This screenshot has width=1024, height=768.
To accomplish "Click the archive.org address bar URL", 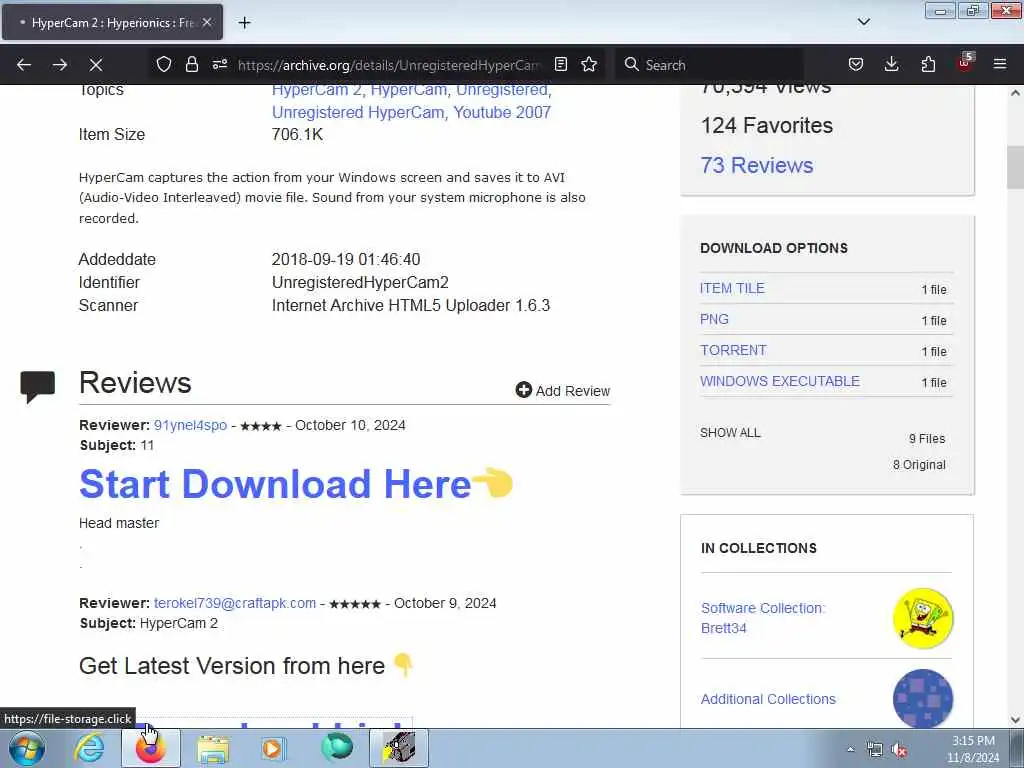I will [389, 65].
